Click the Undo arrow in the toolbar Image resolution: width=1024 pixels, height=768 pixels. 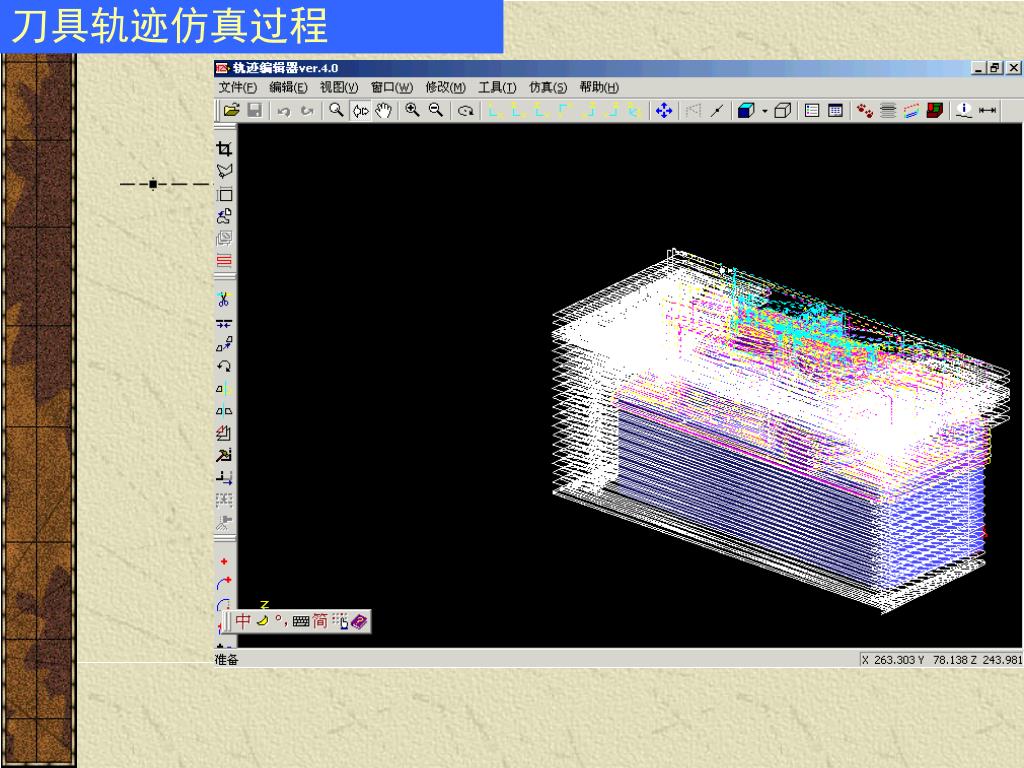(283, 111)
